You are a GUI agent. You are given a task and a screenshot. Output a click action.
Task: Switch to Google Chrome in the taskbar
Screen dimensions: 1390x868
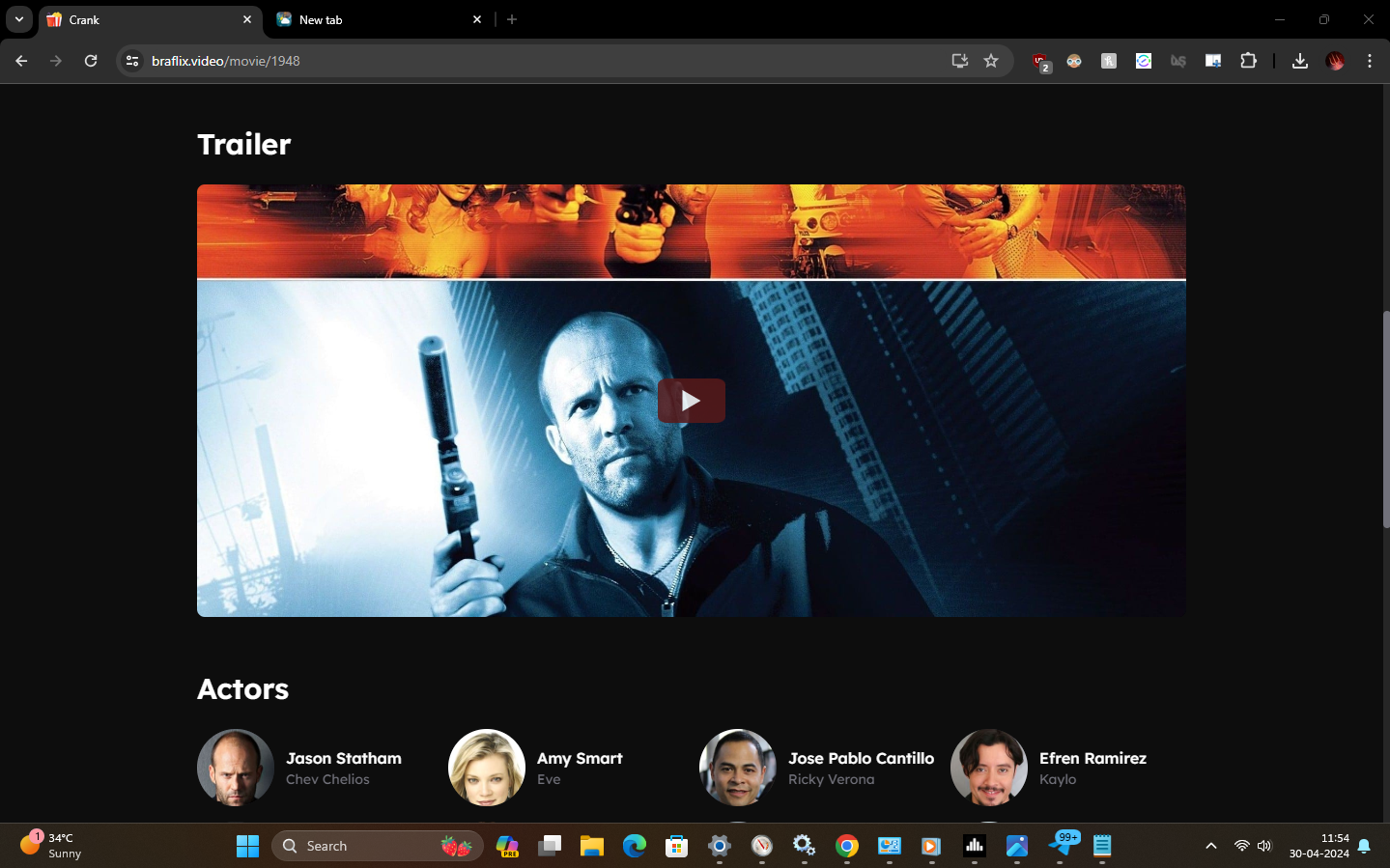(x=847, y=846)
